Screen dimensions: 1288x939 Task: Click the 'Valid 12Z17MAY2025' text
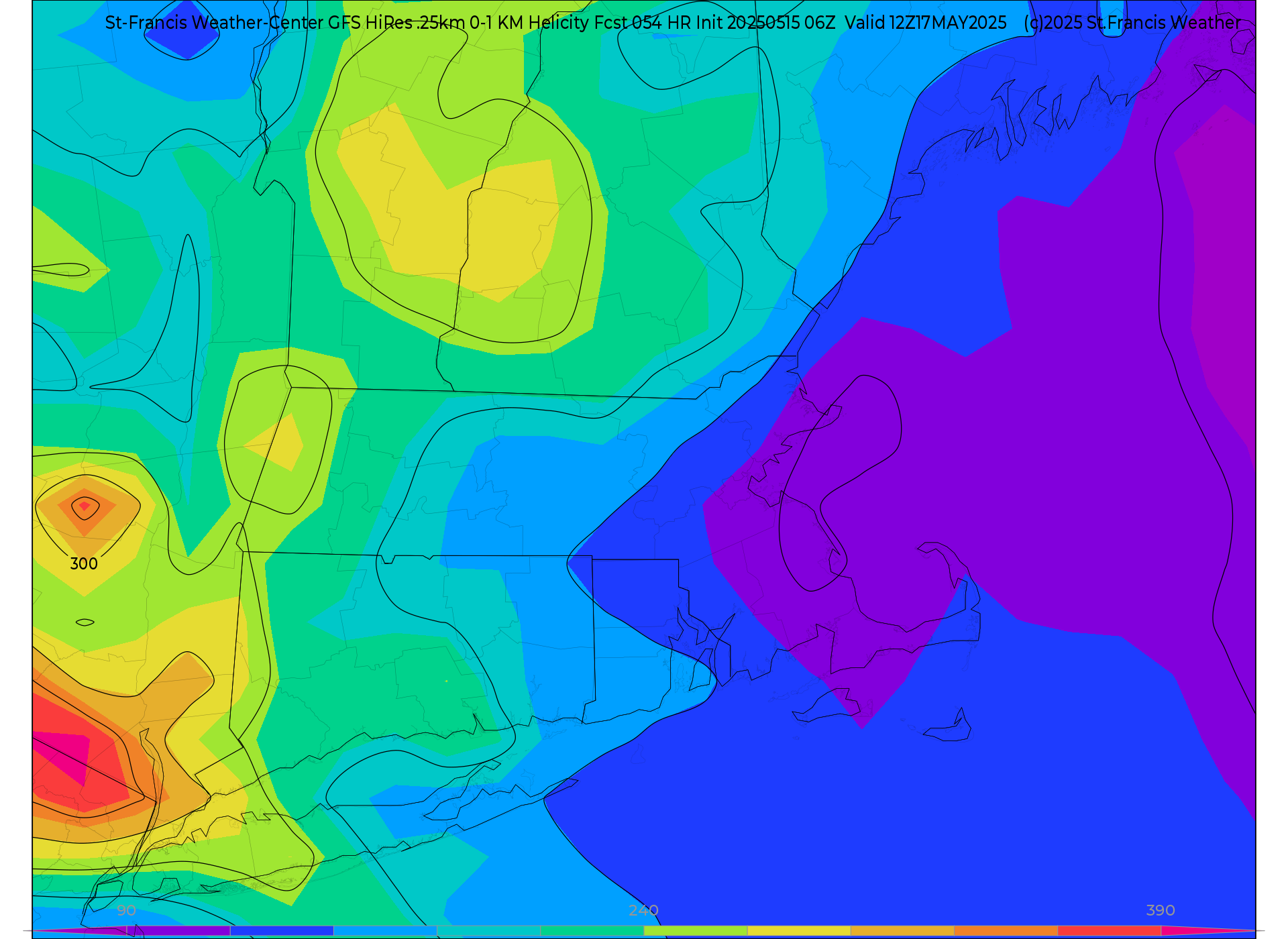[x=926, y=23]
